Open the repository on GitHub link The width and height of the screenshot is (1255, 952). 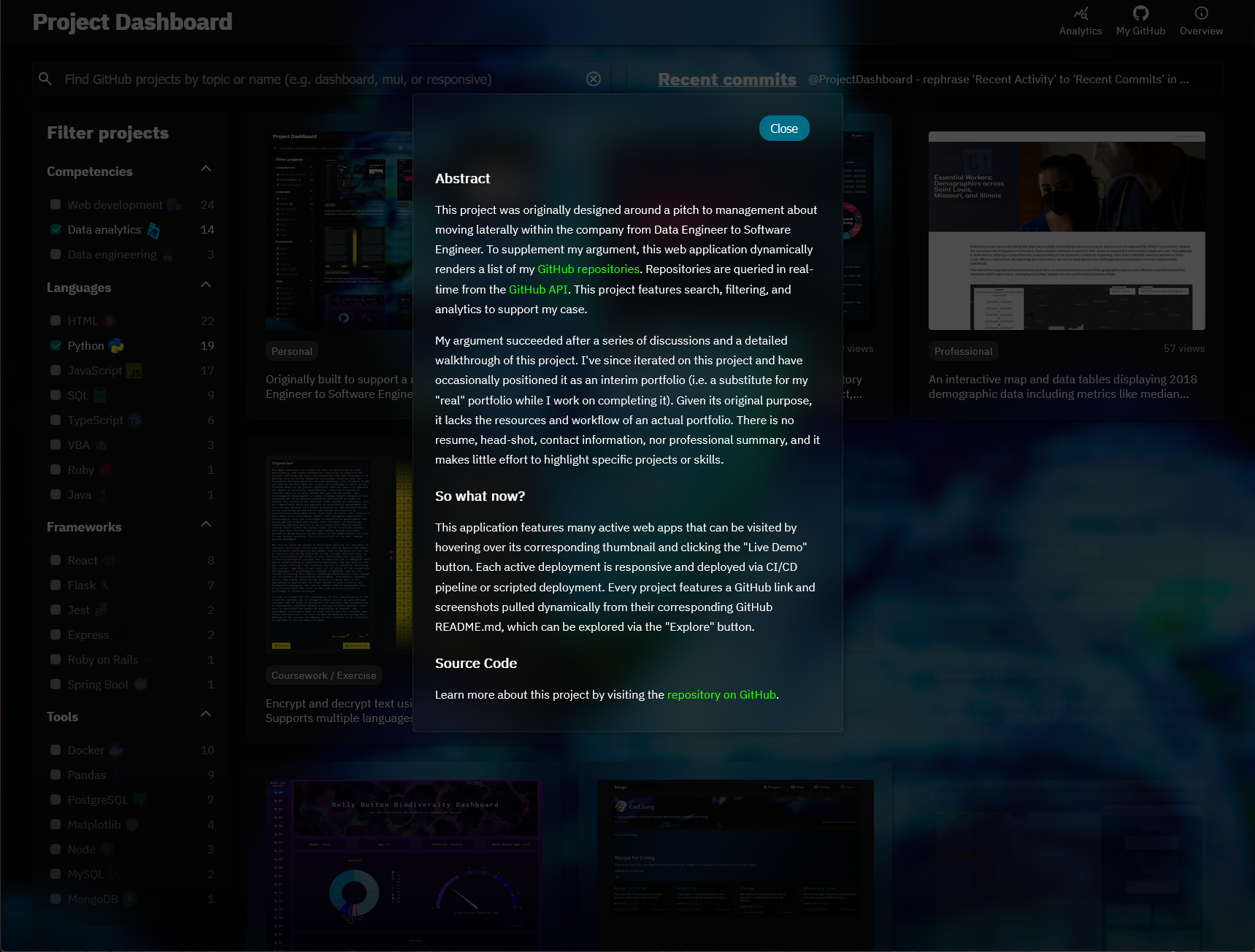[721, 695]
